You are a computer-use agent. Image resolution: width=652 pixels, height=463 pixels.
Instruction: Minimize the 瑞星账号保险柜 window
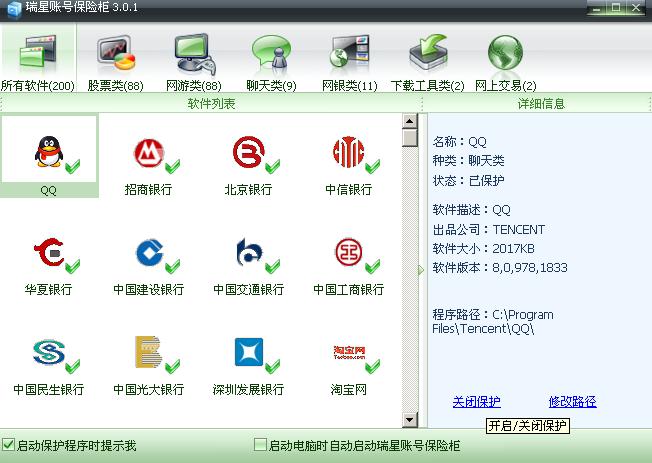point(597,8)
